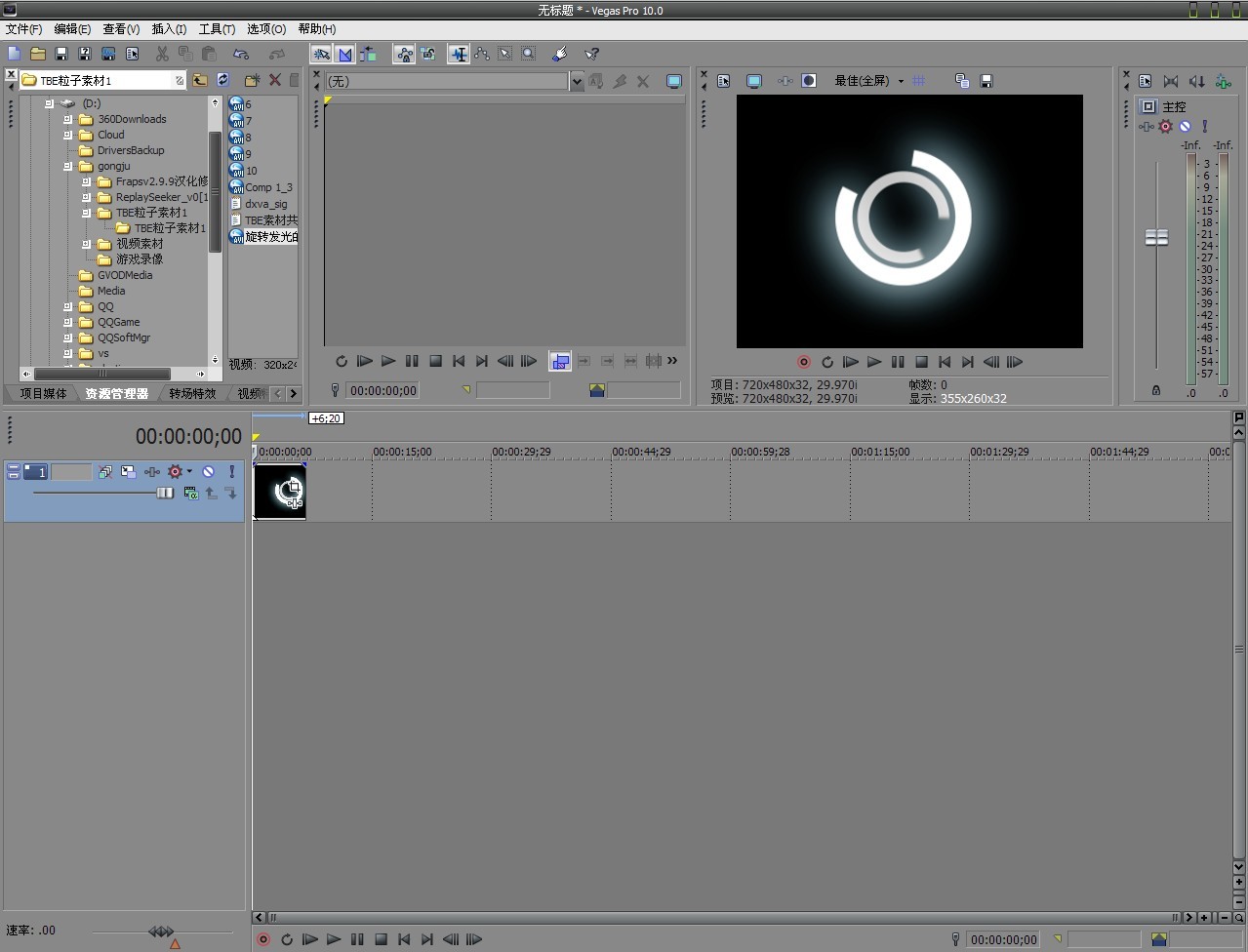1248x952 pixels.
Task: Toggle Ignore Event Grouping button
Action: (x=427, y=54)
